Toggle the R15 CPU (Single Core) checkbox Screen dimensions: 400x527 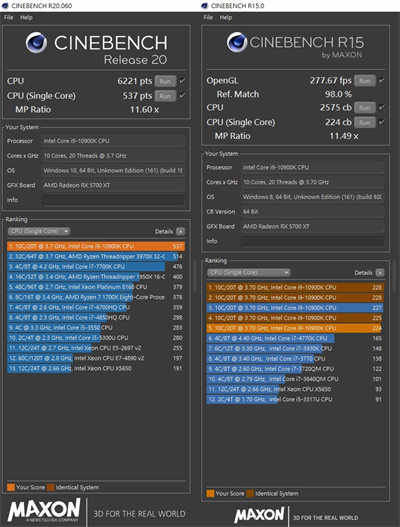click(381, 122)
